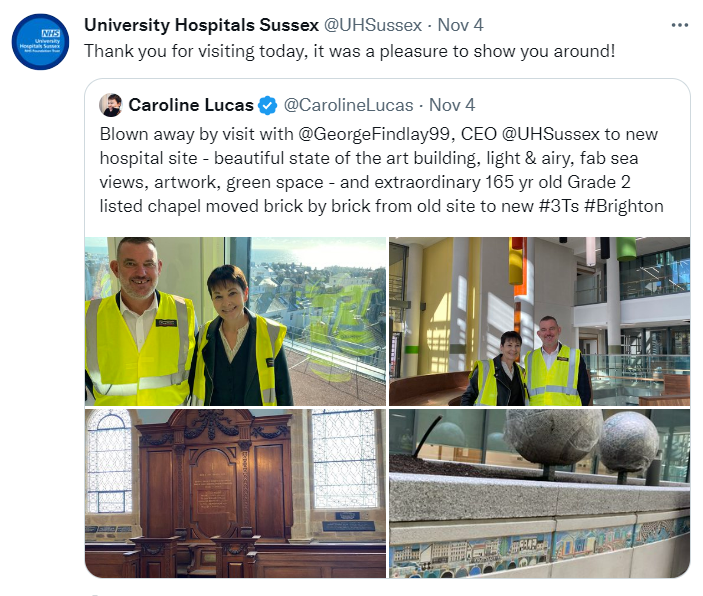Open the #Brighton hashtag
Screen dimensions: 703x596
click(x=624, y=206)
